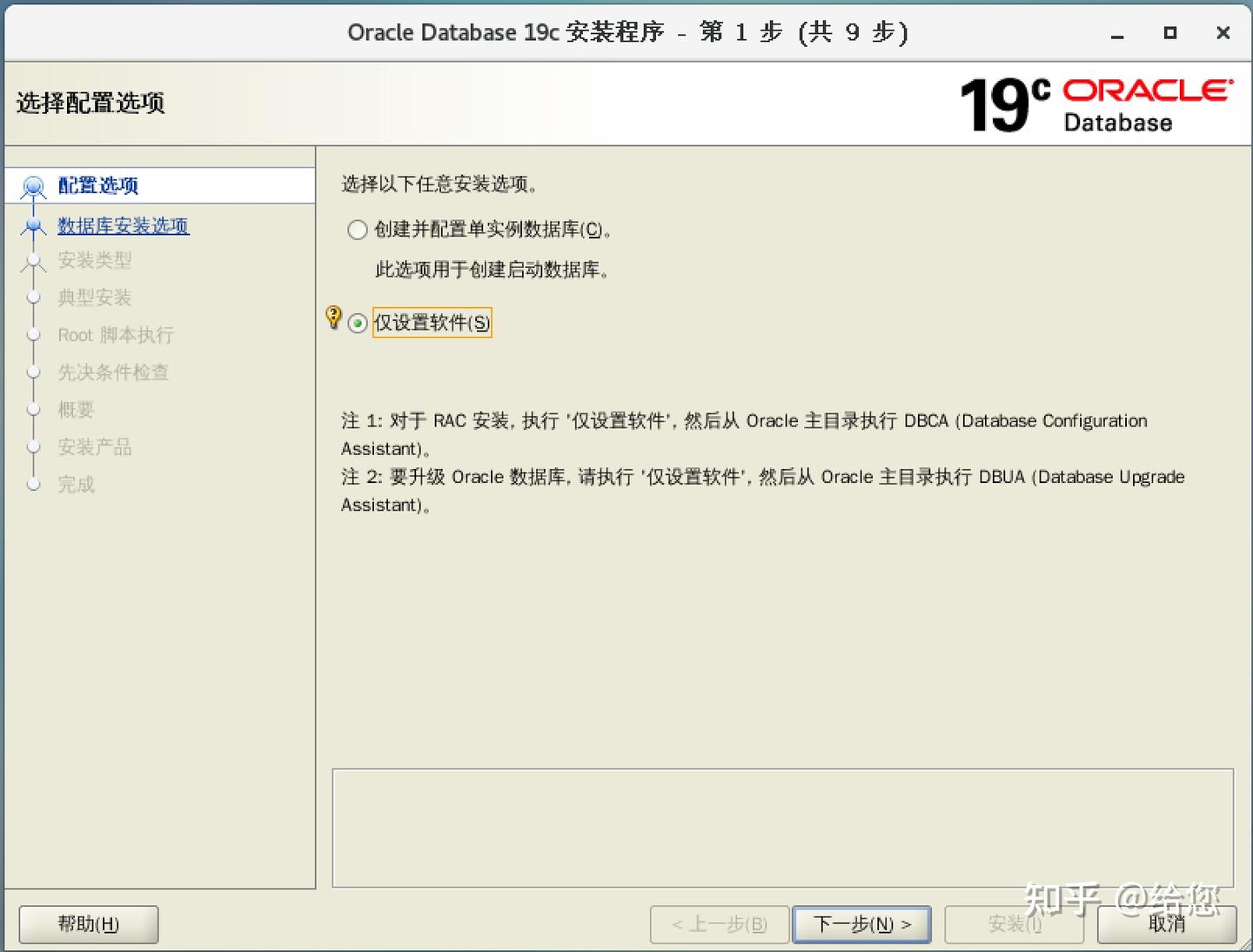Click the radio circle next to 创建并配置单实例数据库
The width and height of the screenshot is (1253, 952).
pyautogui.click(x=357, y=230)
